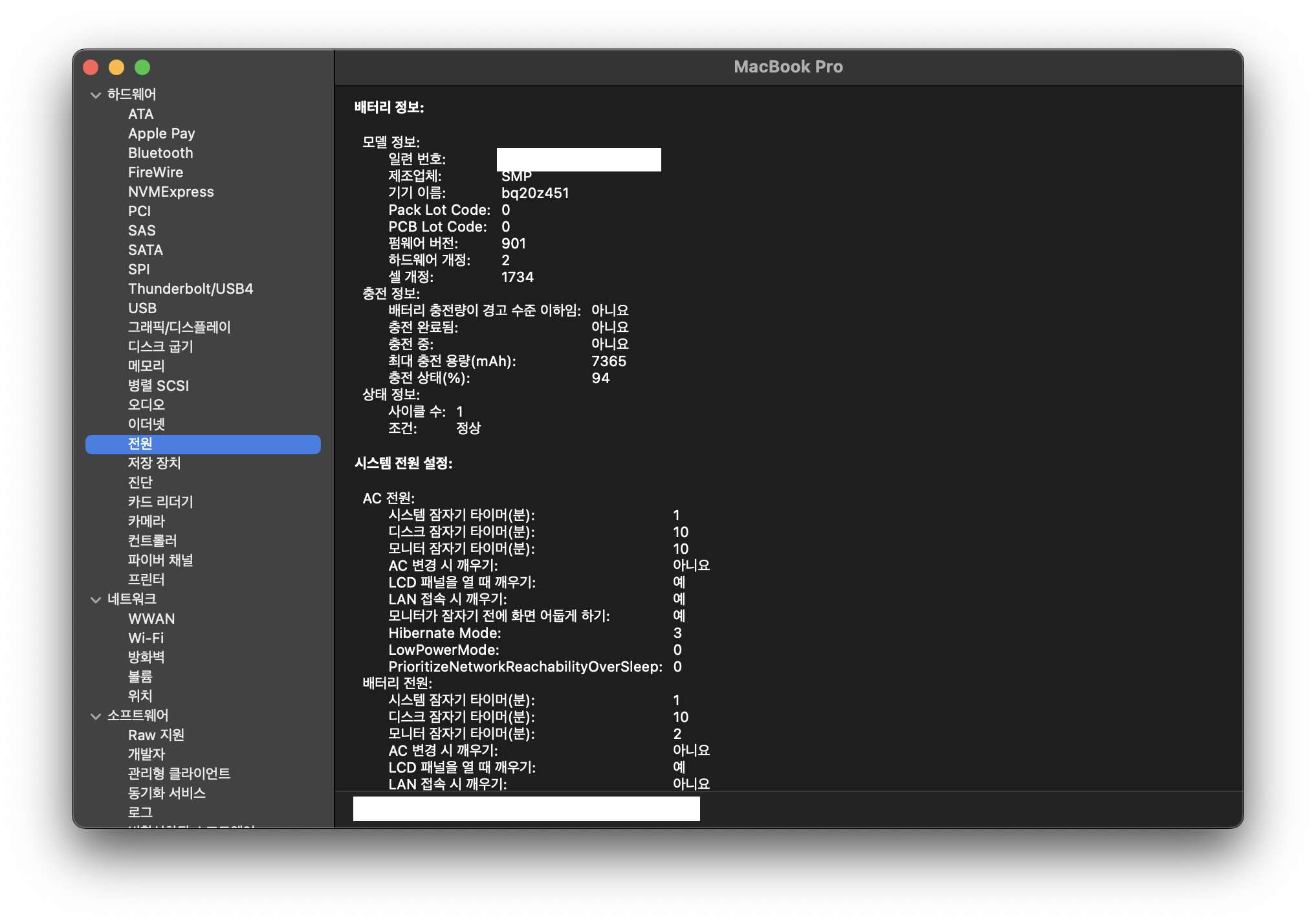Select 디스크 굽기 in the sidebar

pyautogui.click(x=160, y=347)
